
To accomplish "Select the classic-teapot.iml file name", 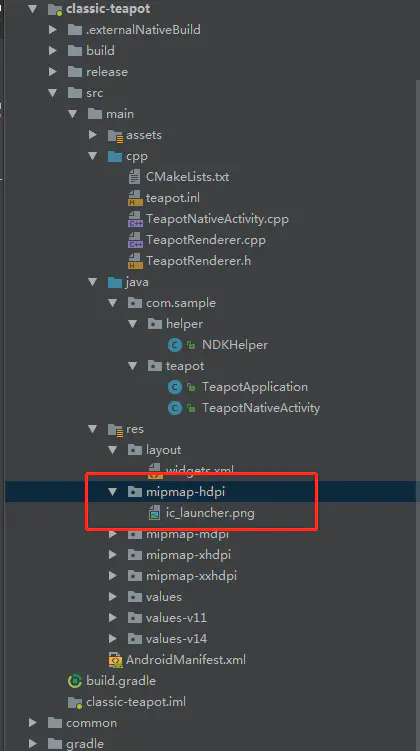I will [136, 702].
